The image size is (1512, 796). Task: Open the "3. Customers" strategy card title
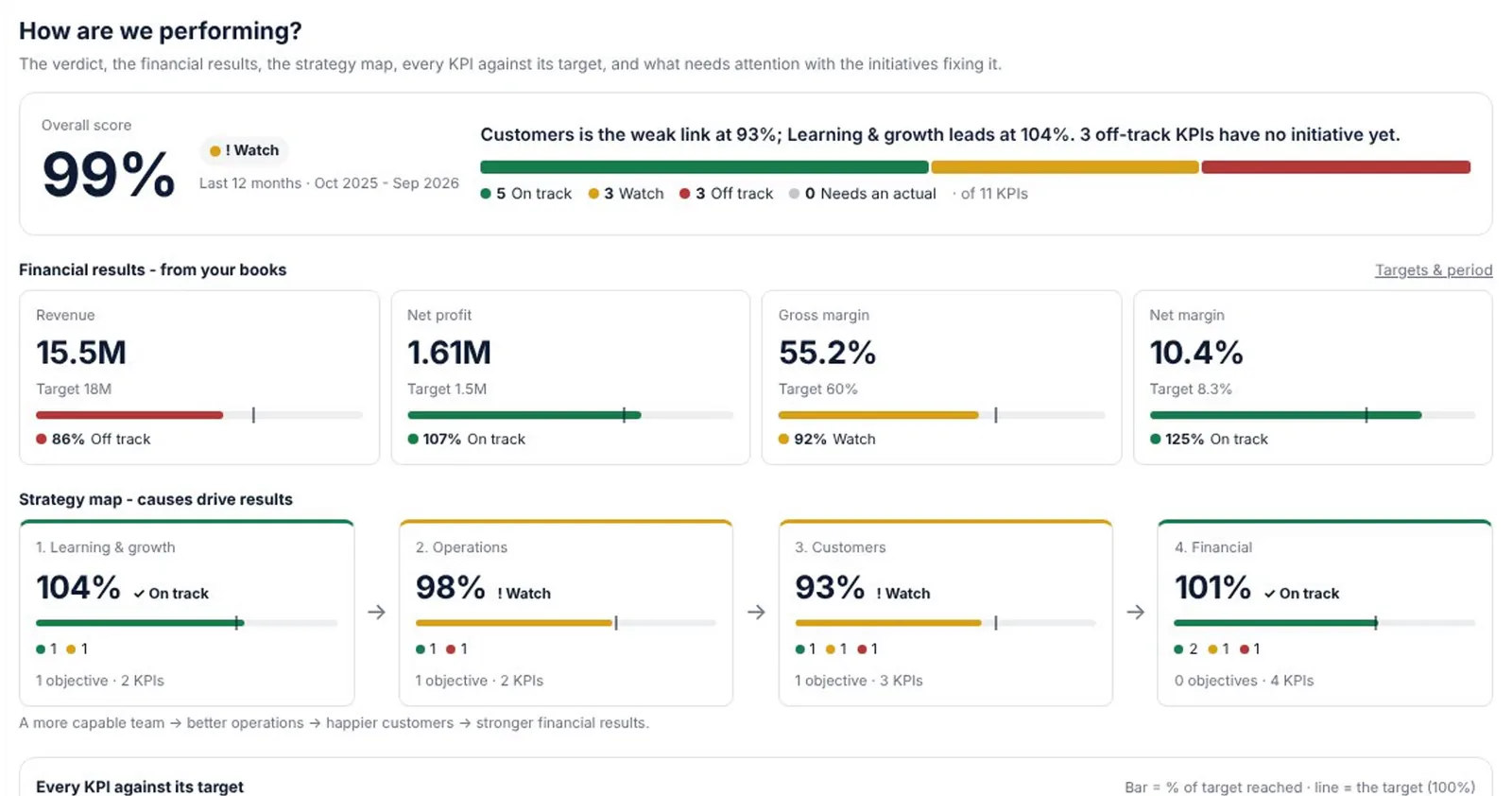pyautogui.click(x=841, y=547)
